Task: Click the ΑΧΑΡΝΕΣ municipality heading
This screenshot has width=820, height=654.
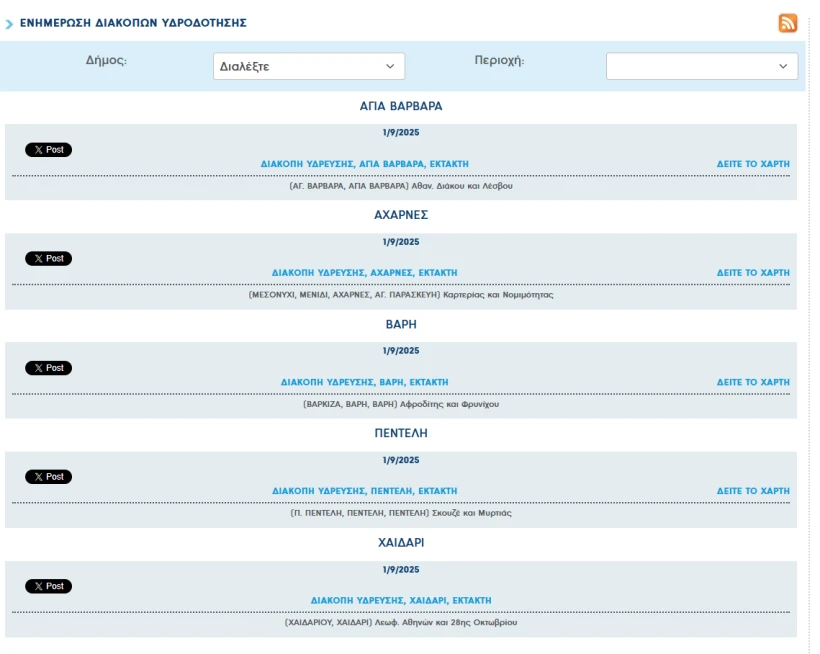Action: (401, 215)
